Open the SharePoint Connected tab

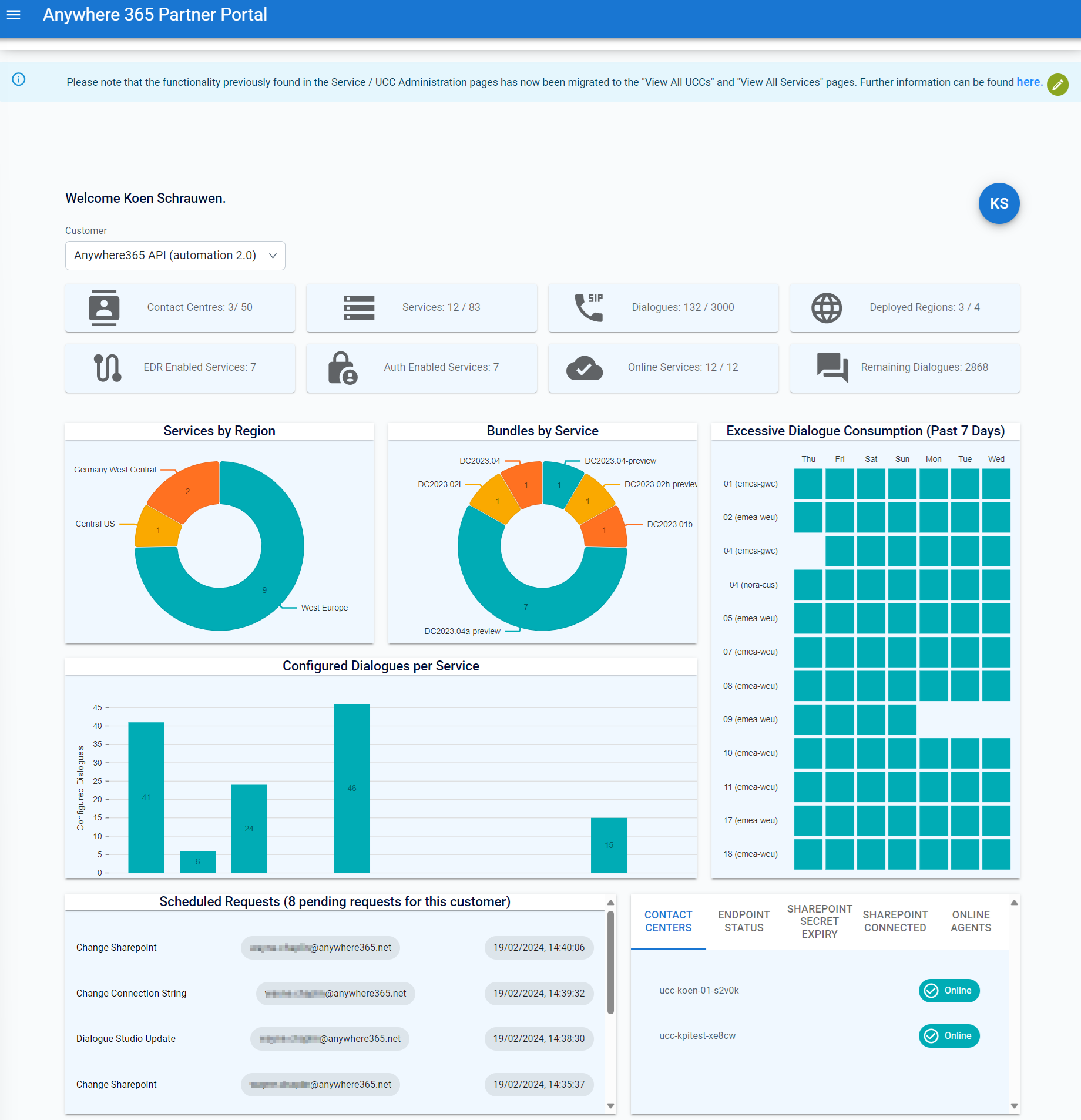pos(895,921)
